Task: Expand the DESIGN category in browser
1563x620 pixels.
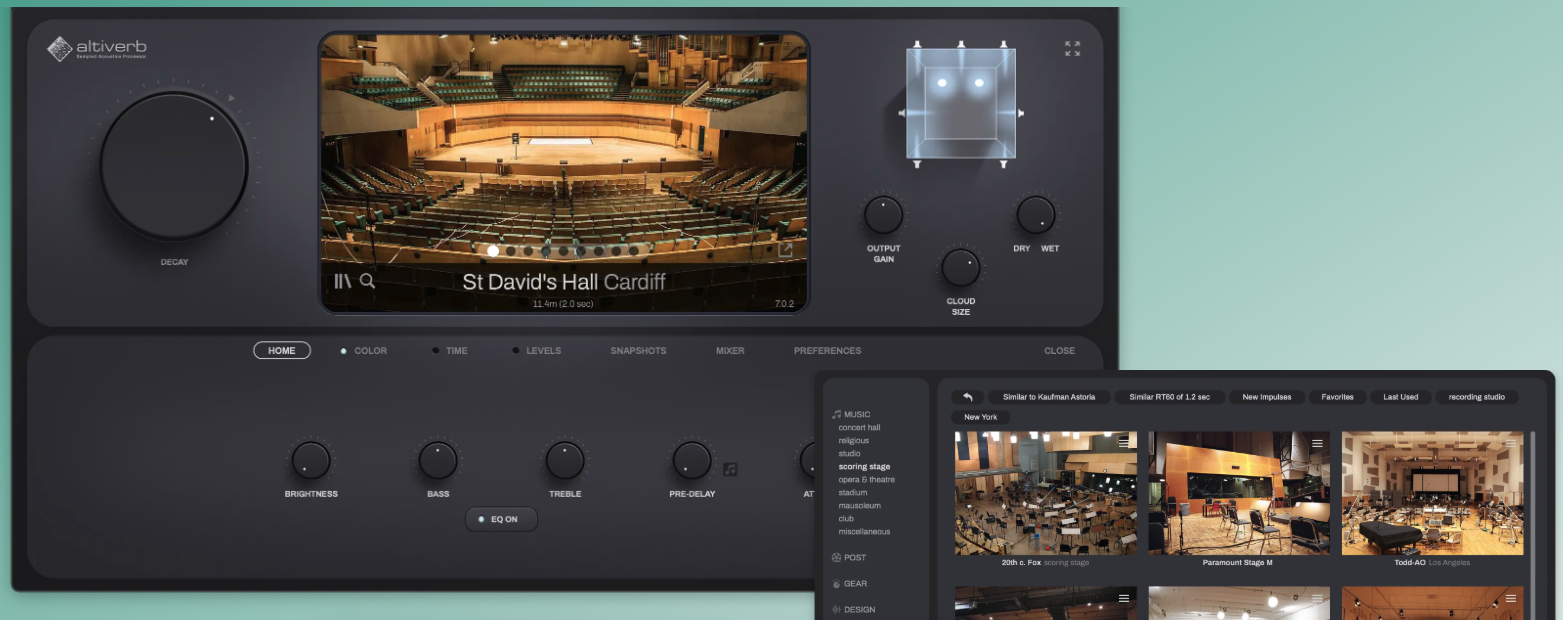Action: pos(853,609)
